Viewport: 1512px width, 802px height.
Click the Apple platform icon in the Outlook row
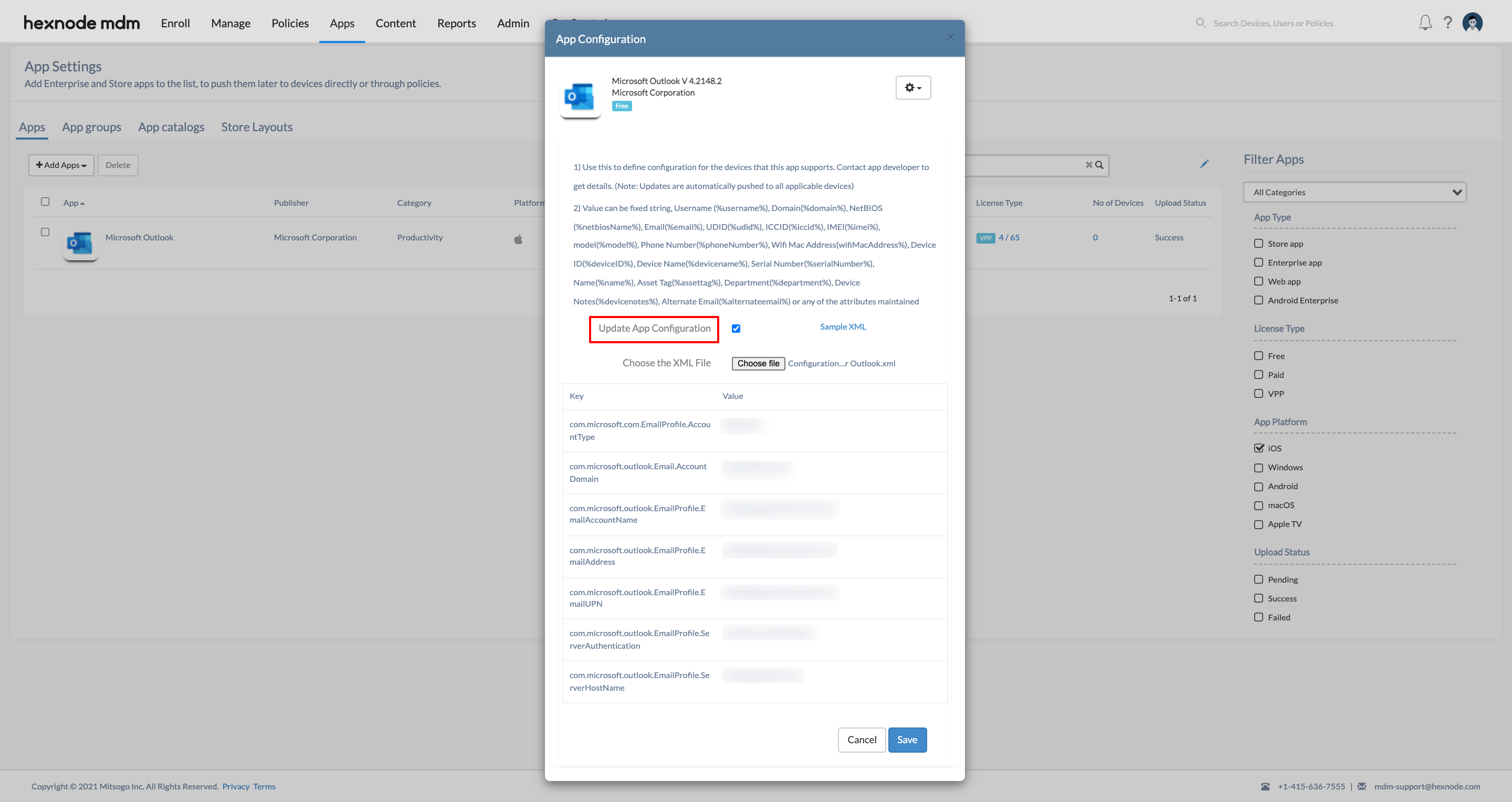(x=518, y=239)
